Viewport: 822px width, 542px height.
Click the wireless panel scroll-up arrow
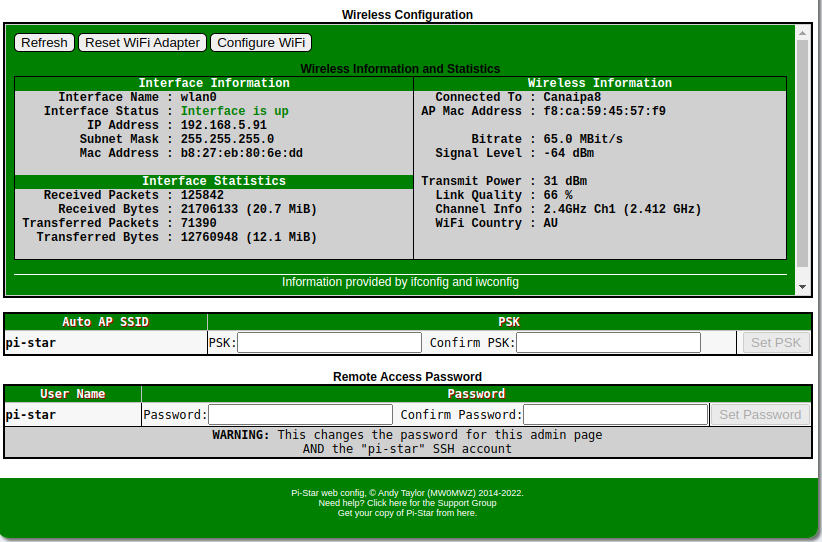802,33
